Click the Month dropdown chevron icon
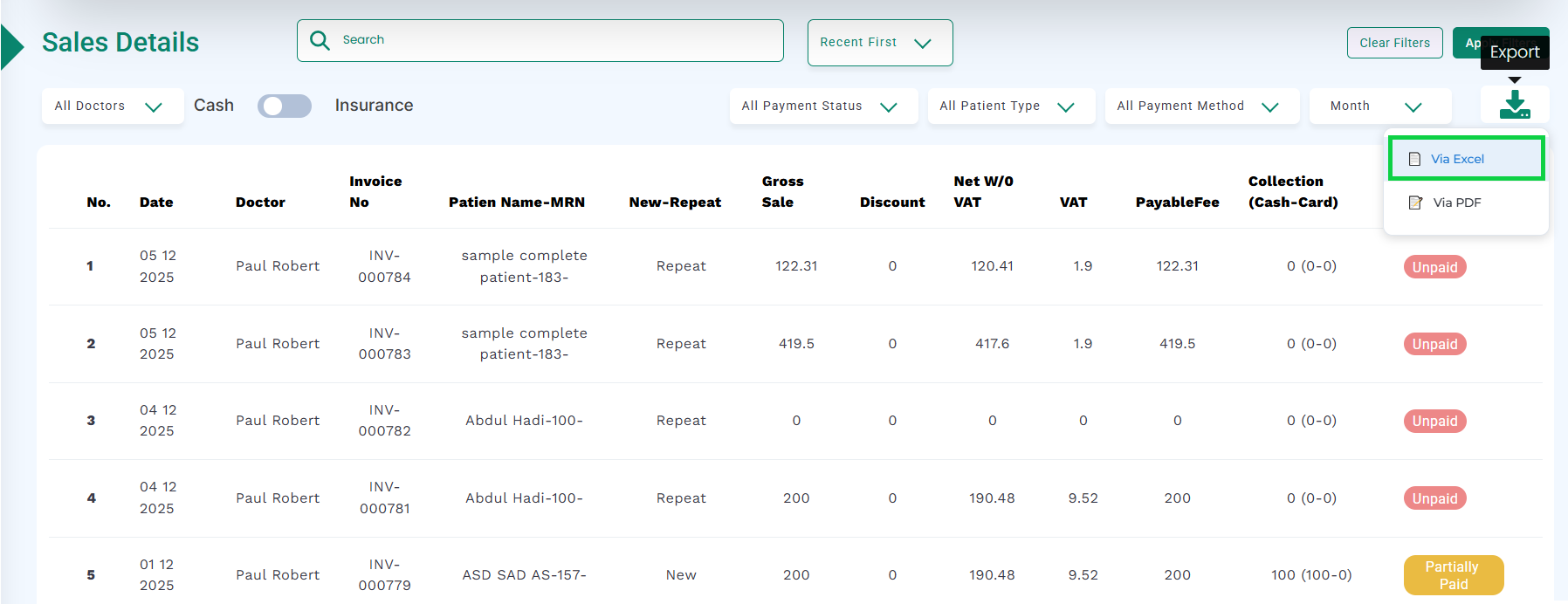This screenshot has height=604, width=1568. 1413,106
